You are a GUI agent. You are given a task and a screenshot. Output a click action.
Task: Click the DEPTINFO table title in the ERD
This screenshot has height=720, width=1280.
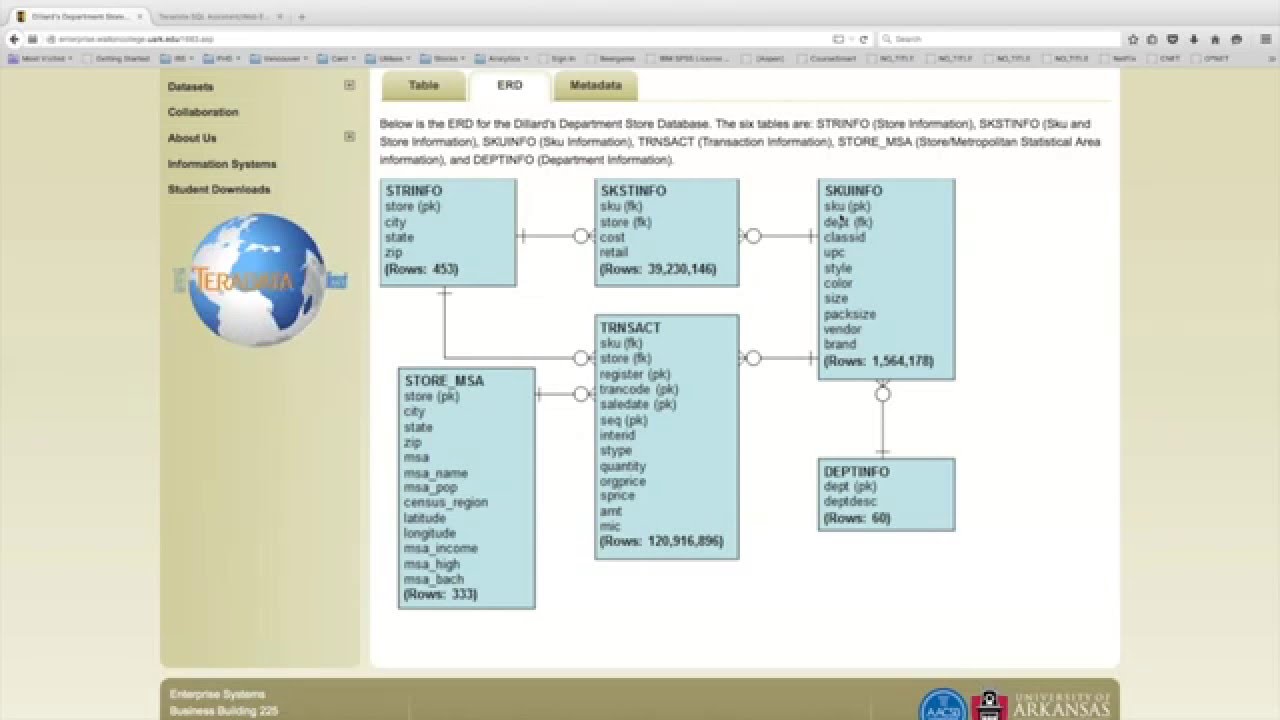(856, 472)
